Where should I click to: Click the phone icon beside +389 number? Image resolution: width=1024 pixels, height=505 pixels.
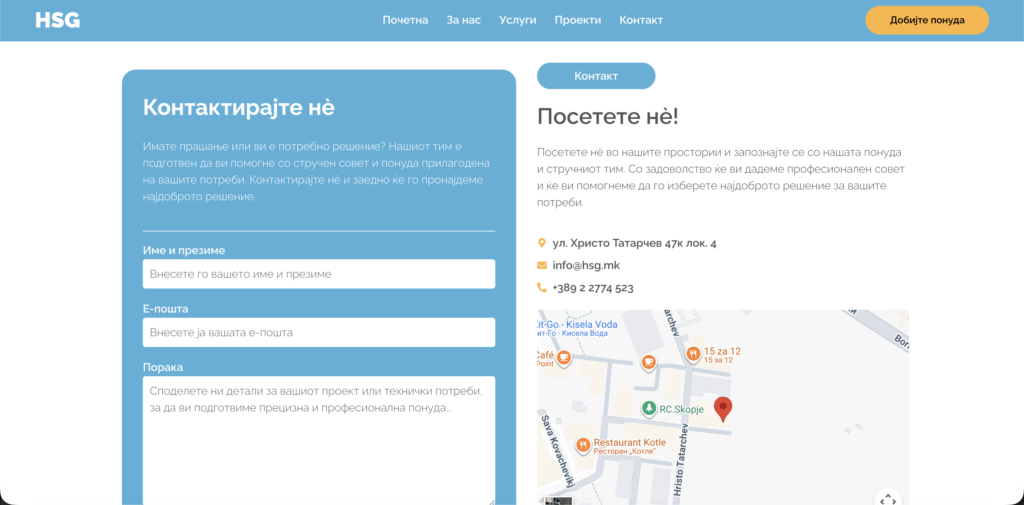point(541,287)
